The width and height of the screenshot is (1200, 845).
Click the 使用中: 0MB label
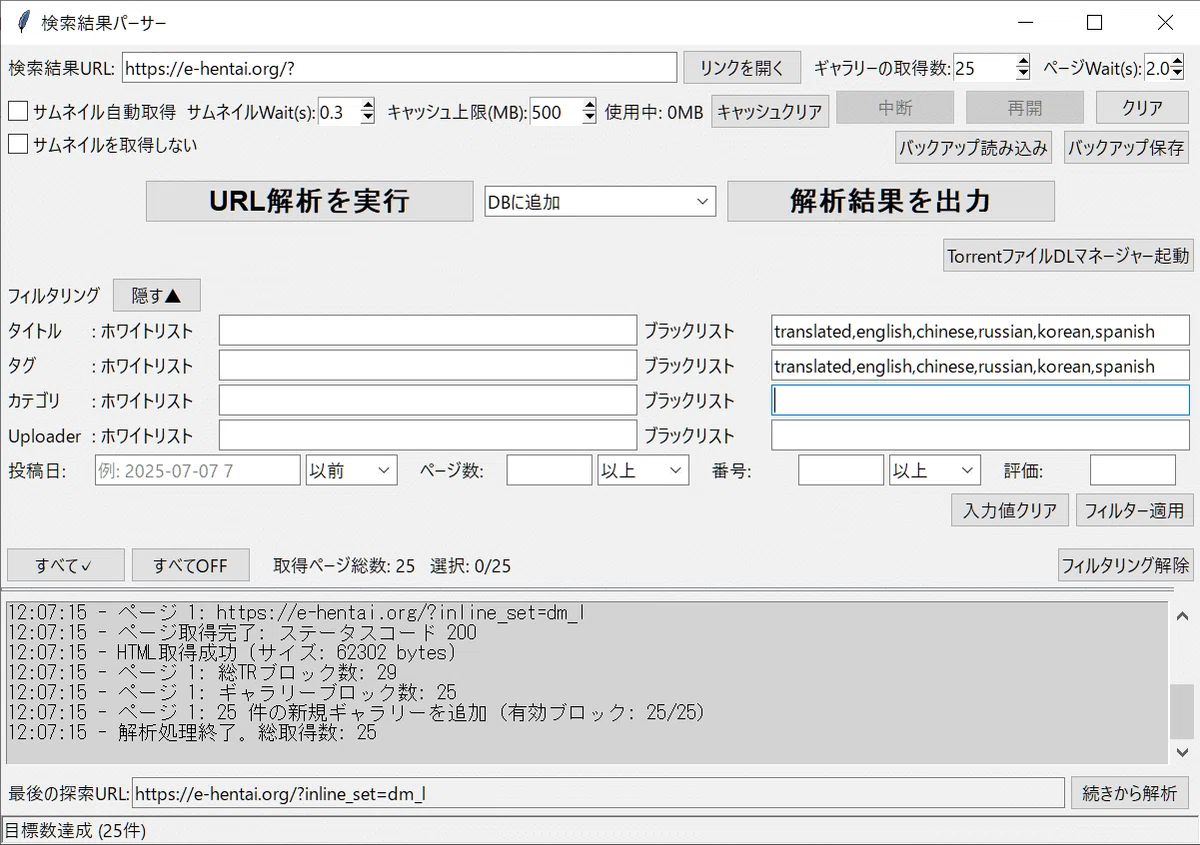[654, 112]
